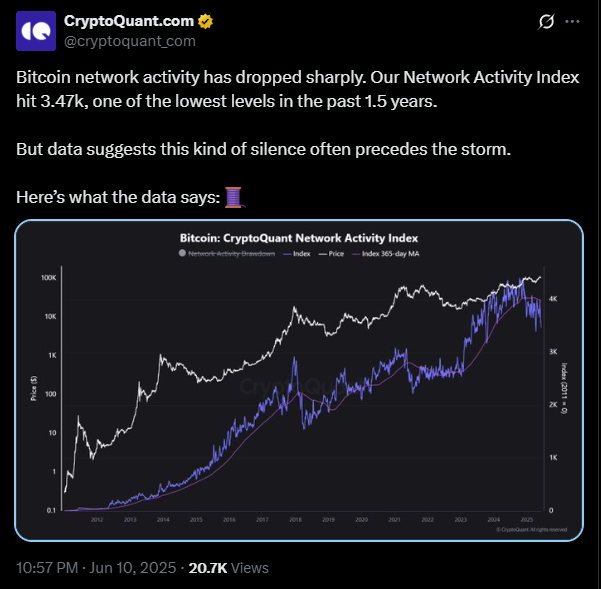This screenshot has width=601, height=589.
Task: Click the thread spool emoji
Action: pos(233,197)
